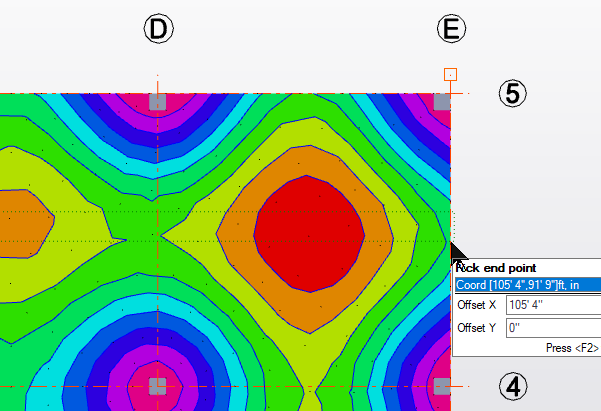601x411 pixels.
Task: Click the Offset X input field
Action: coord(553,305)
